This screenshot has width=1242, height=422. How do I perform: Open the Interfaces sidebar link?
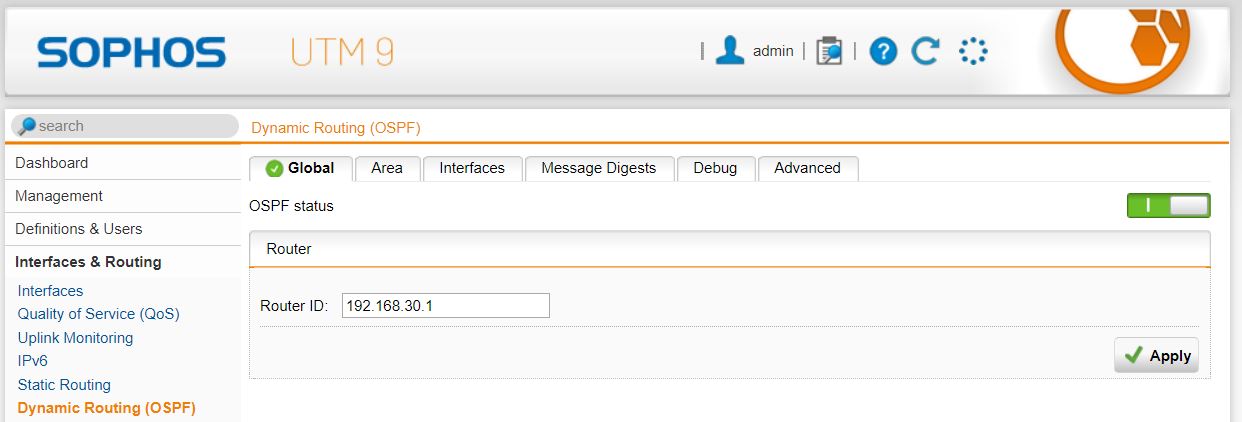(51, 291)
